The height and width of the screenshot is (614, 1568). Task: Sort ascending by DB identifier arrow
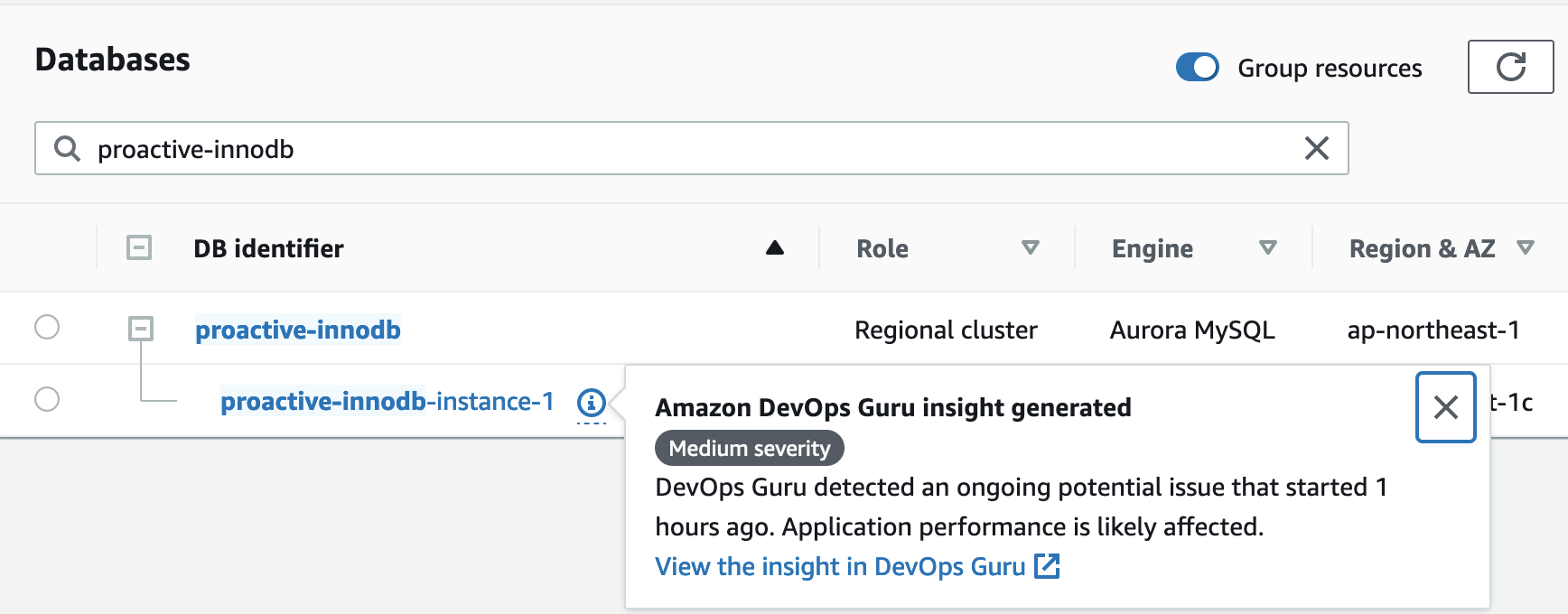click(x=774, y=248)
